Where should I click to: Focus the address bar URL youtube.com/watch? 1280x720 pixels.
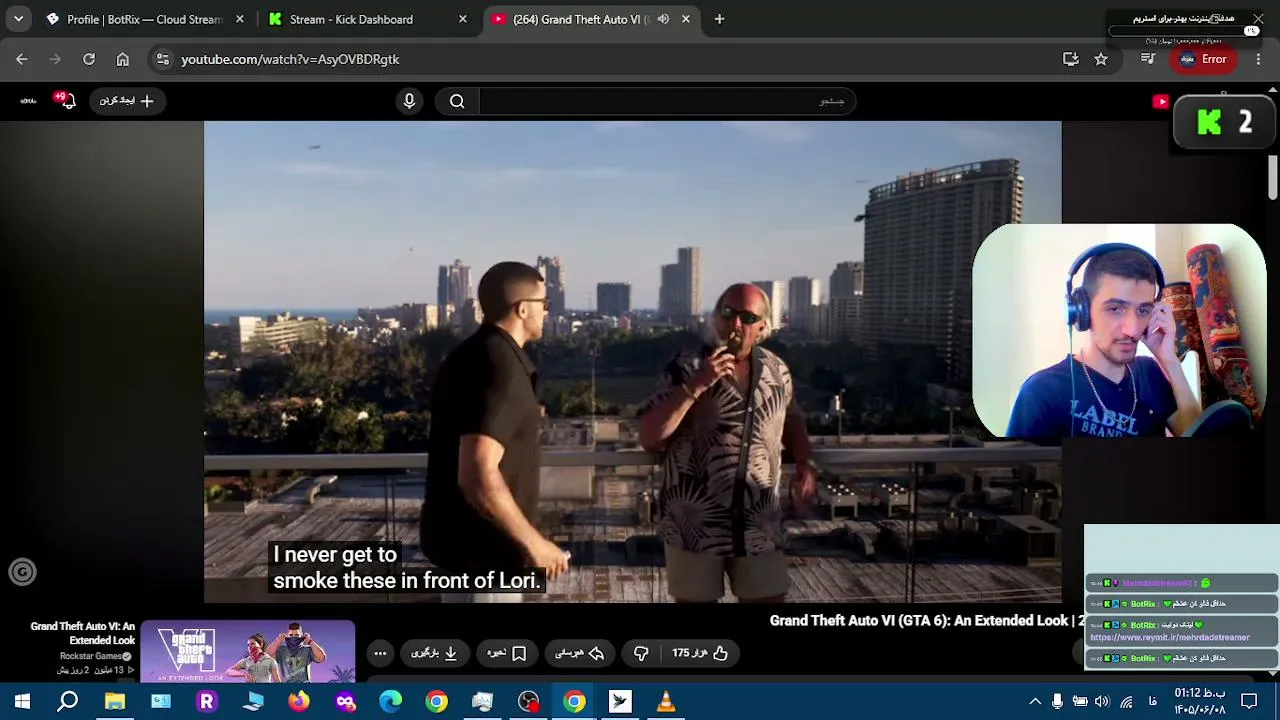[290, 59]
